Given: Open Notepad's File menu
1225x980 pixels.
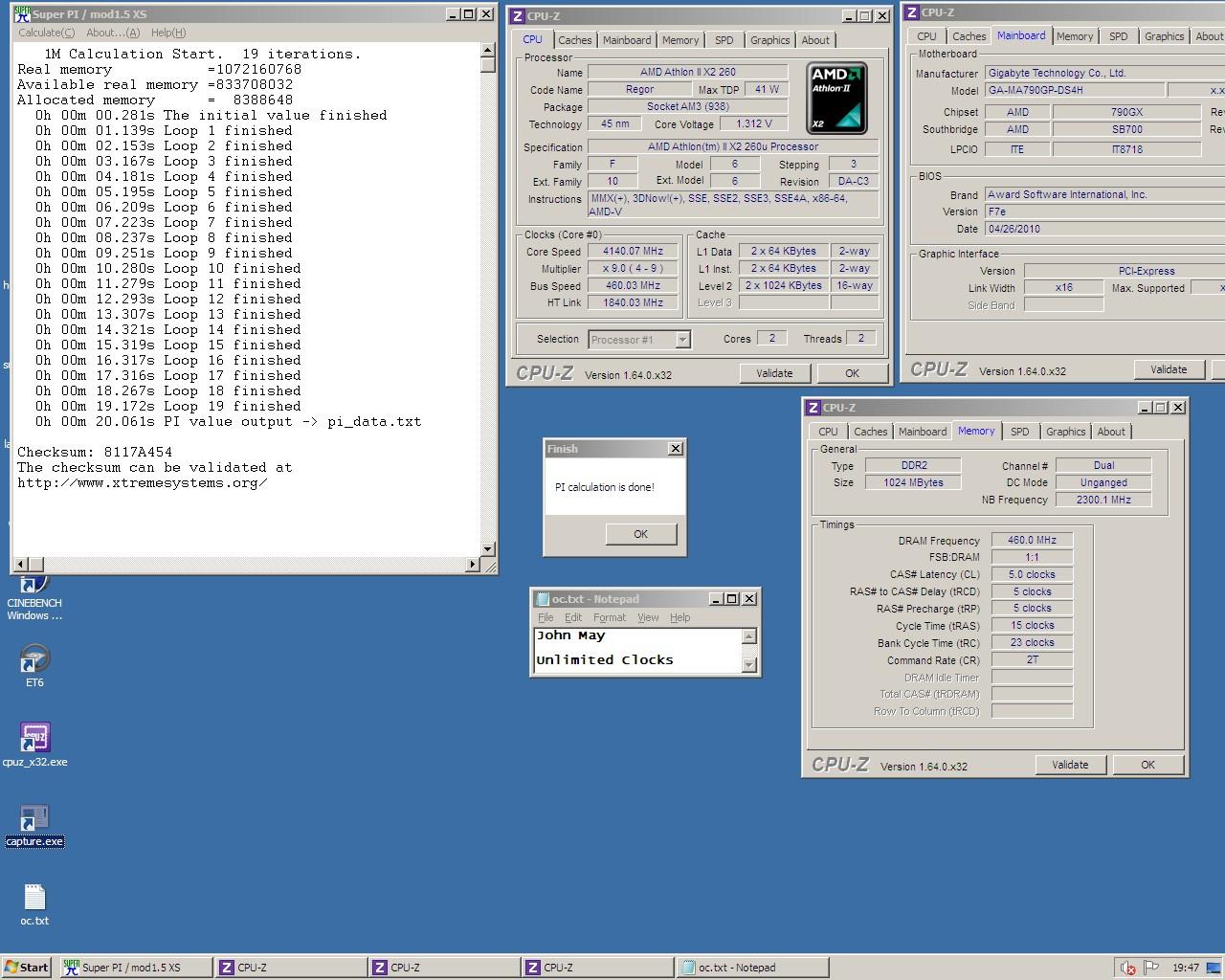Looking at the screenshot, I should [x=546, y=617].
